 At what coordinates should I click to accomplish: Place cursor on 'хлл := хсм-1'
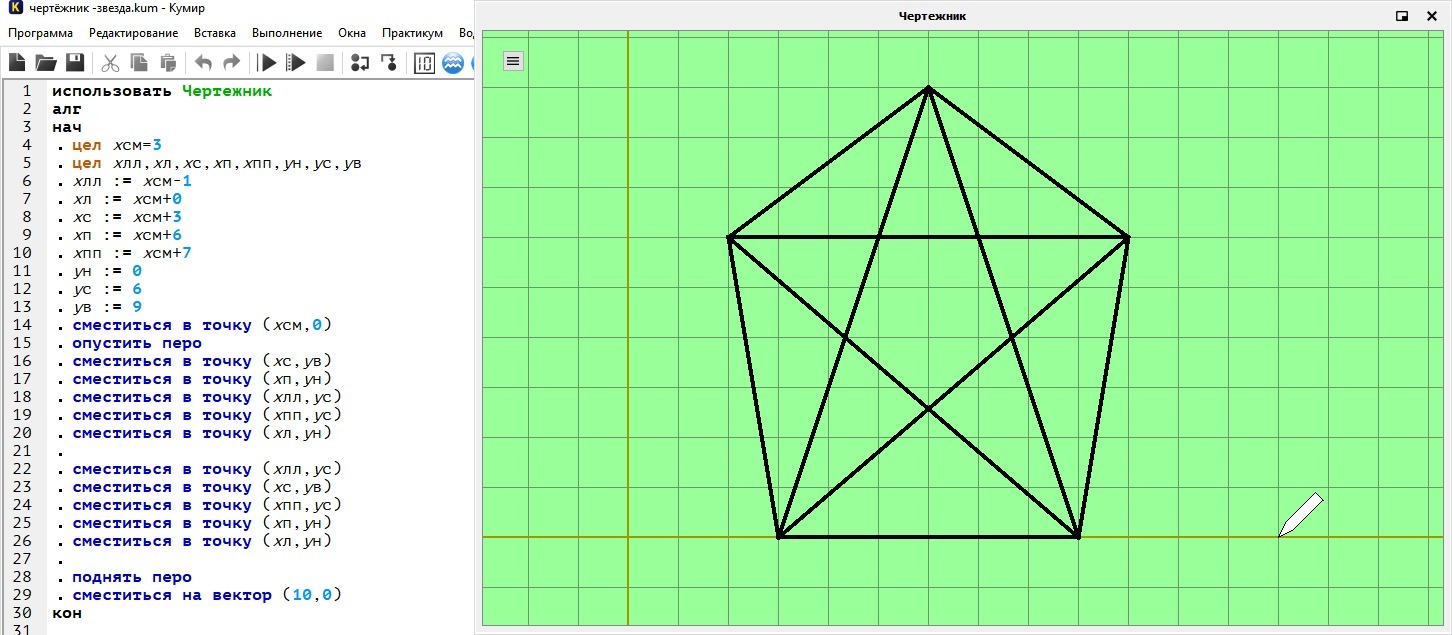pos(131,181)
